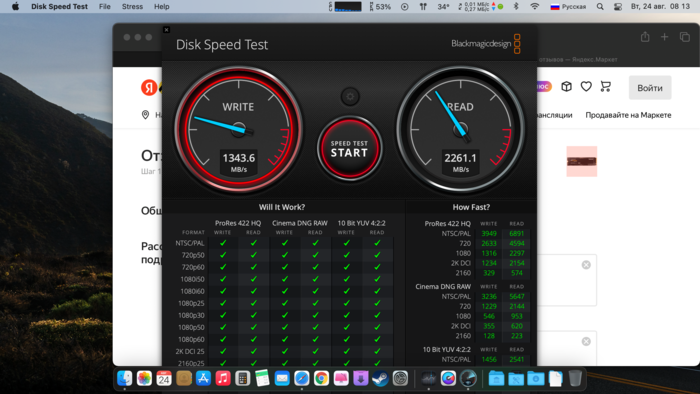Click the Yandex logo in Safari
Screen dimensions: 700x394
(149, 87)
